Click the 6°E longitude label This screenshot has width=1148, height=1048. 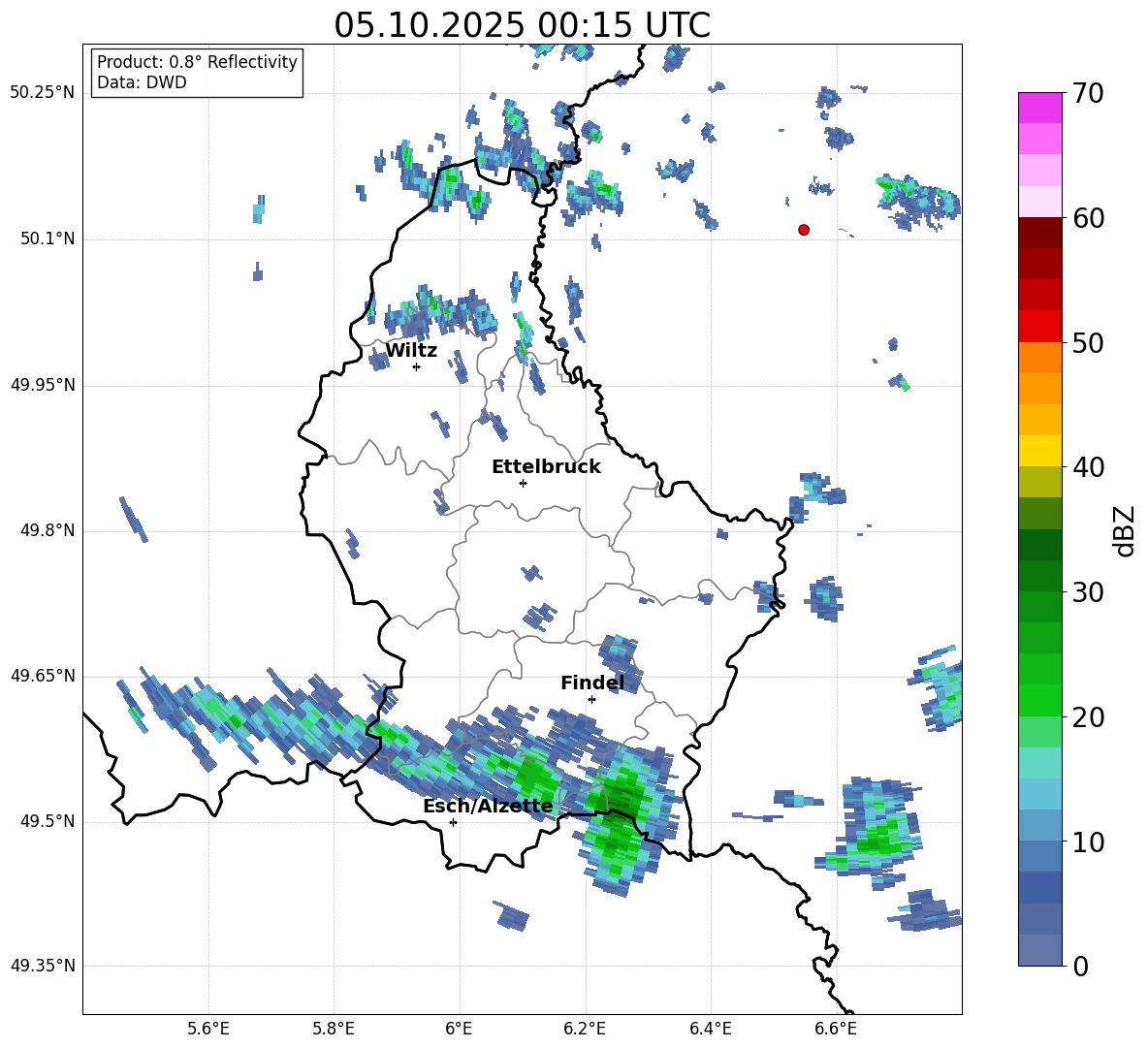tap(459, 1029)
